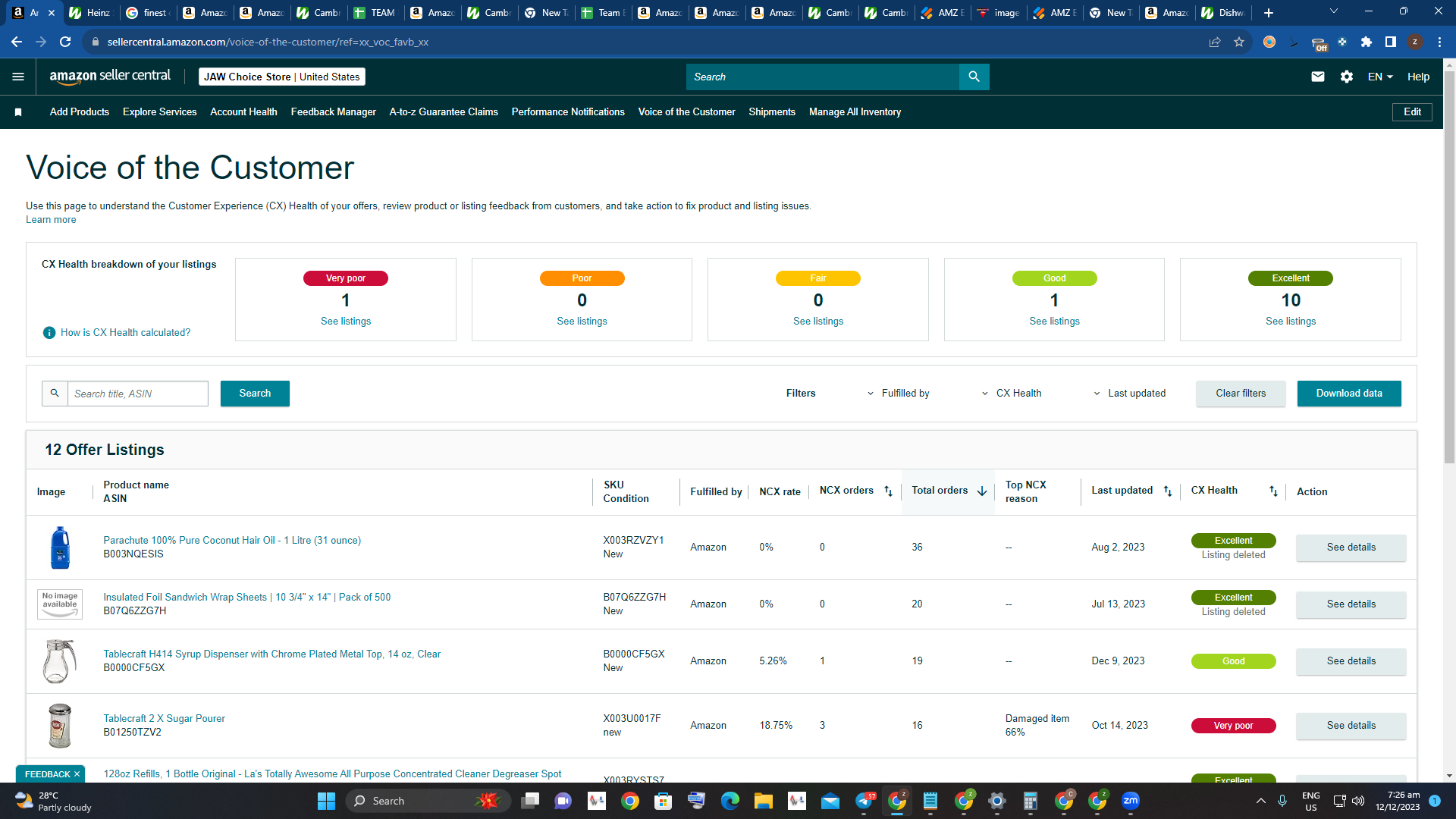Screen dimensions: 1456x819
Task: Click Clear filters button
Action: (x=1241, y=394)
